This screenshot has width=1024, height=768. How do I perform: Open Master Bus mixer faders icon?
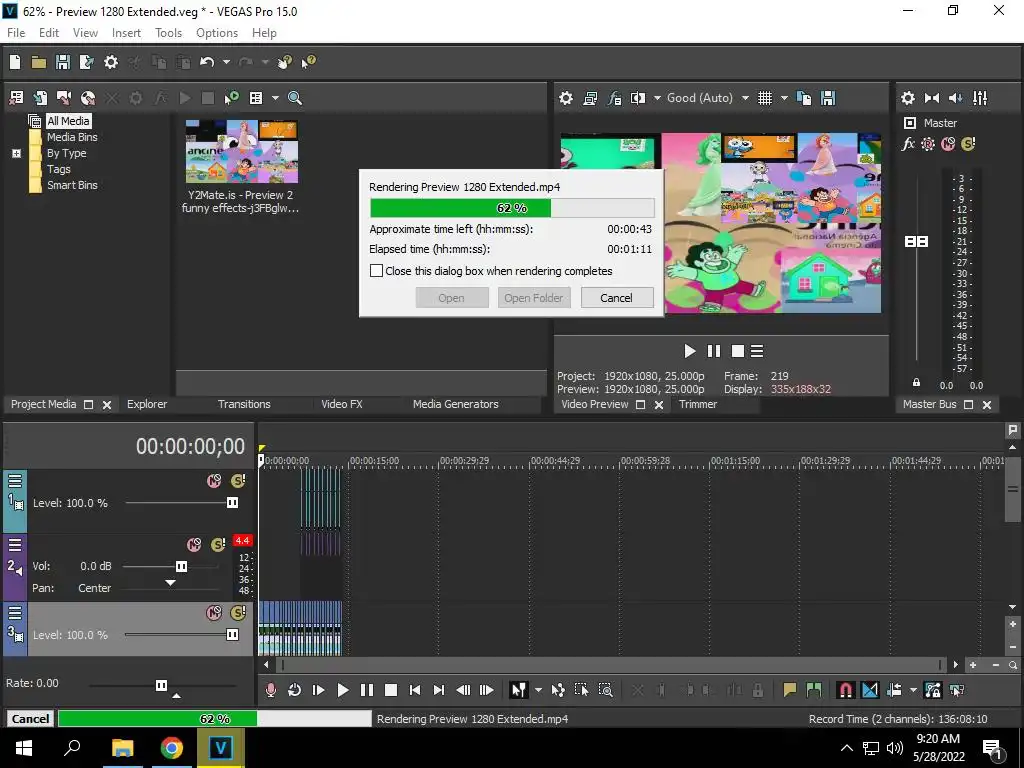pyautogui.click(x=980, y=98)
